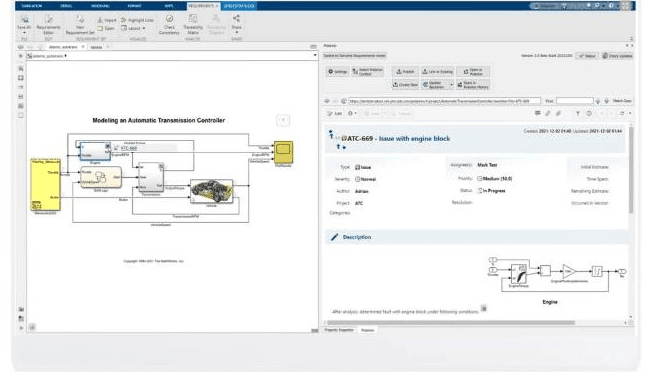Switch to the Simulation ribbon tab
This screenshot has width=648, height=372.
[32, 6]
